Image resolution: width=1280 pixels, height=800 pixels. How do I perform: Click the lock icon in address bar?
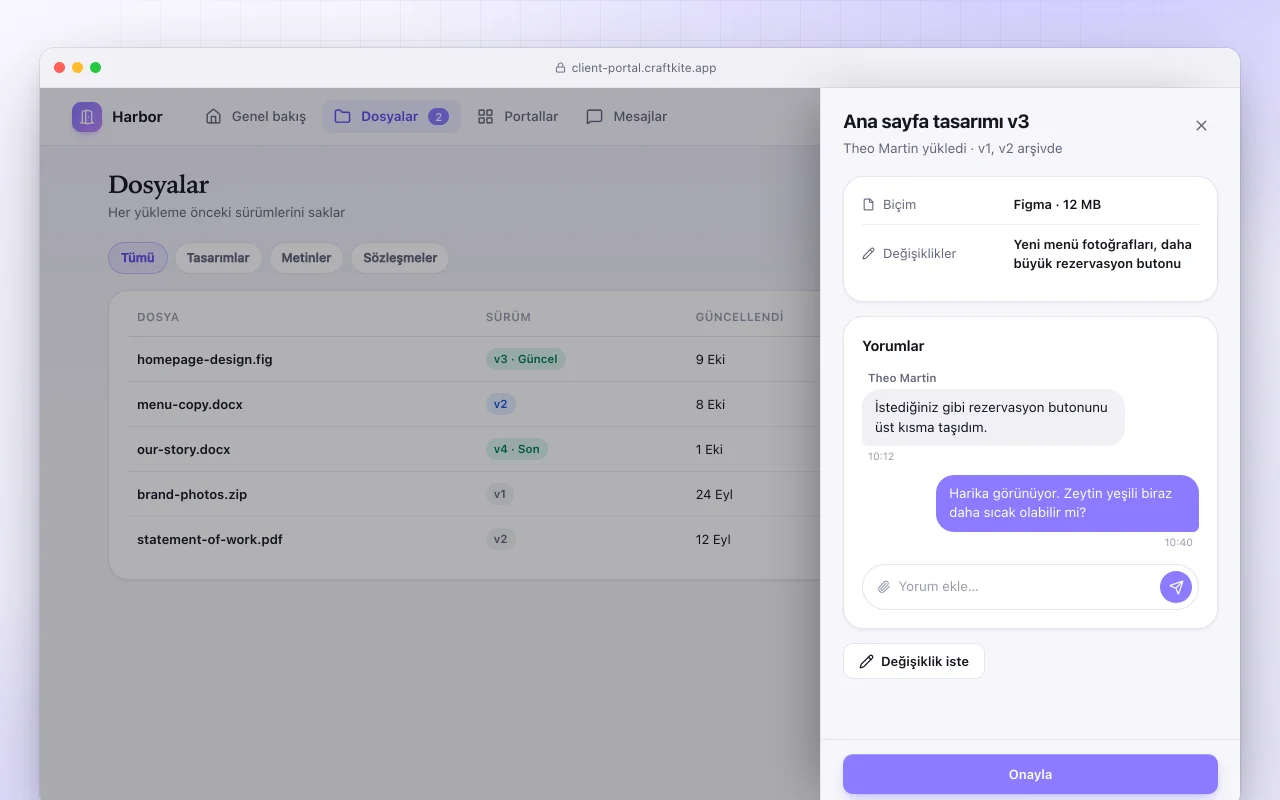click(x=561, y=68)
